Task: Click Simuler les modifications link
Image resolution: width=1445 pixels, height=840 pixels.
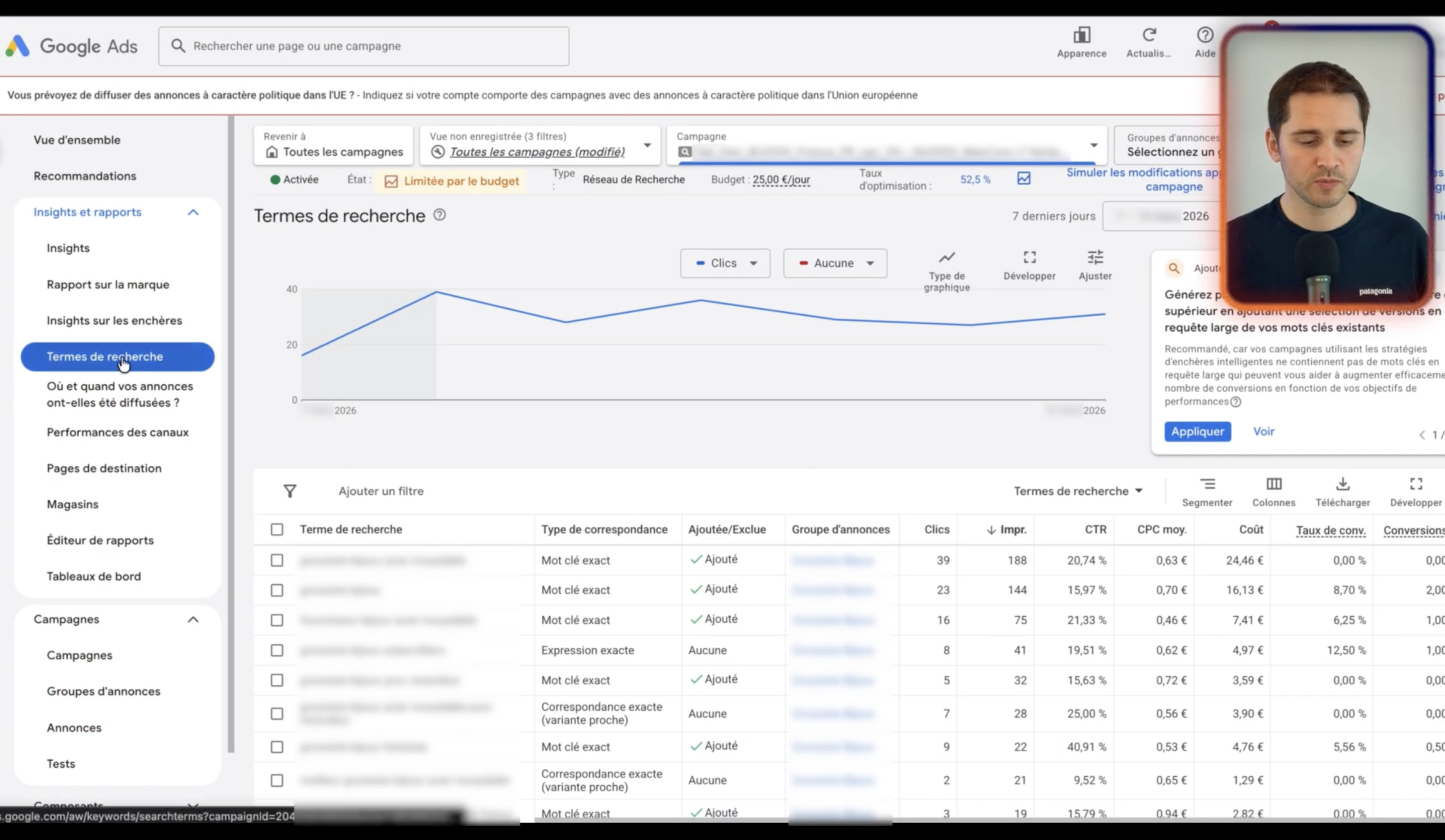Action: [1145, 179]
